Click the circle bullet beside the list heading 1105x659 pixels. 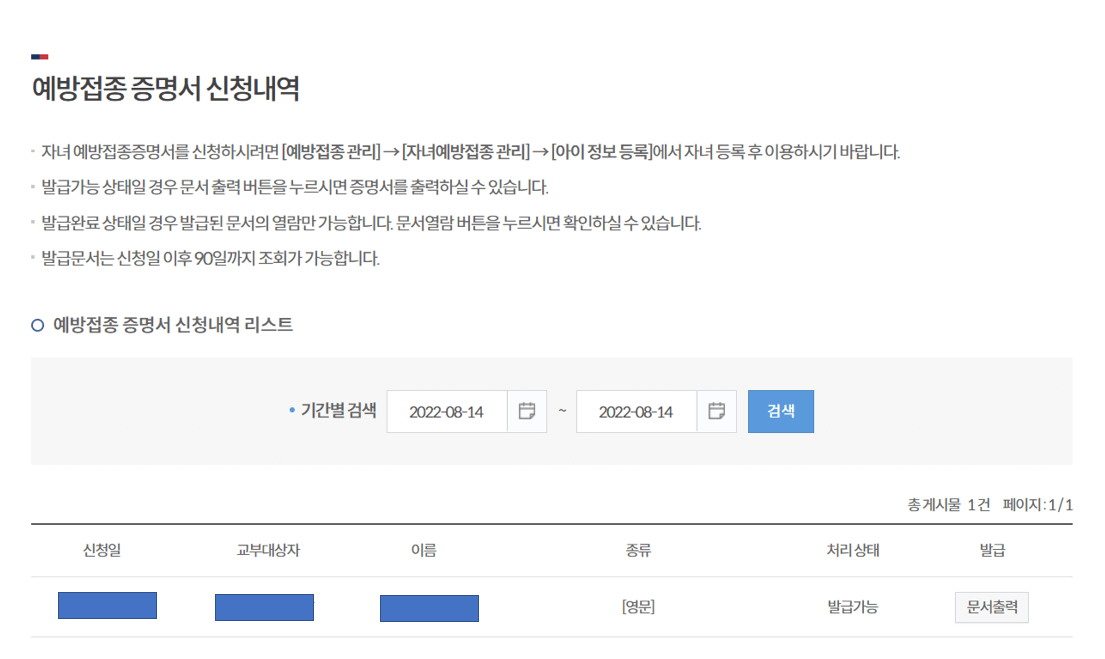tap(37, 325)
